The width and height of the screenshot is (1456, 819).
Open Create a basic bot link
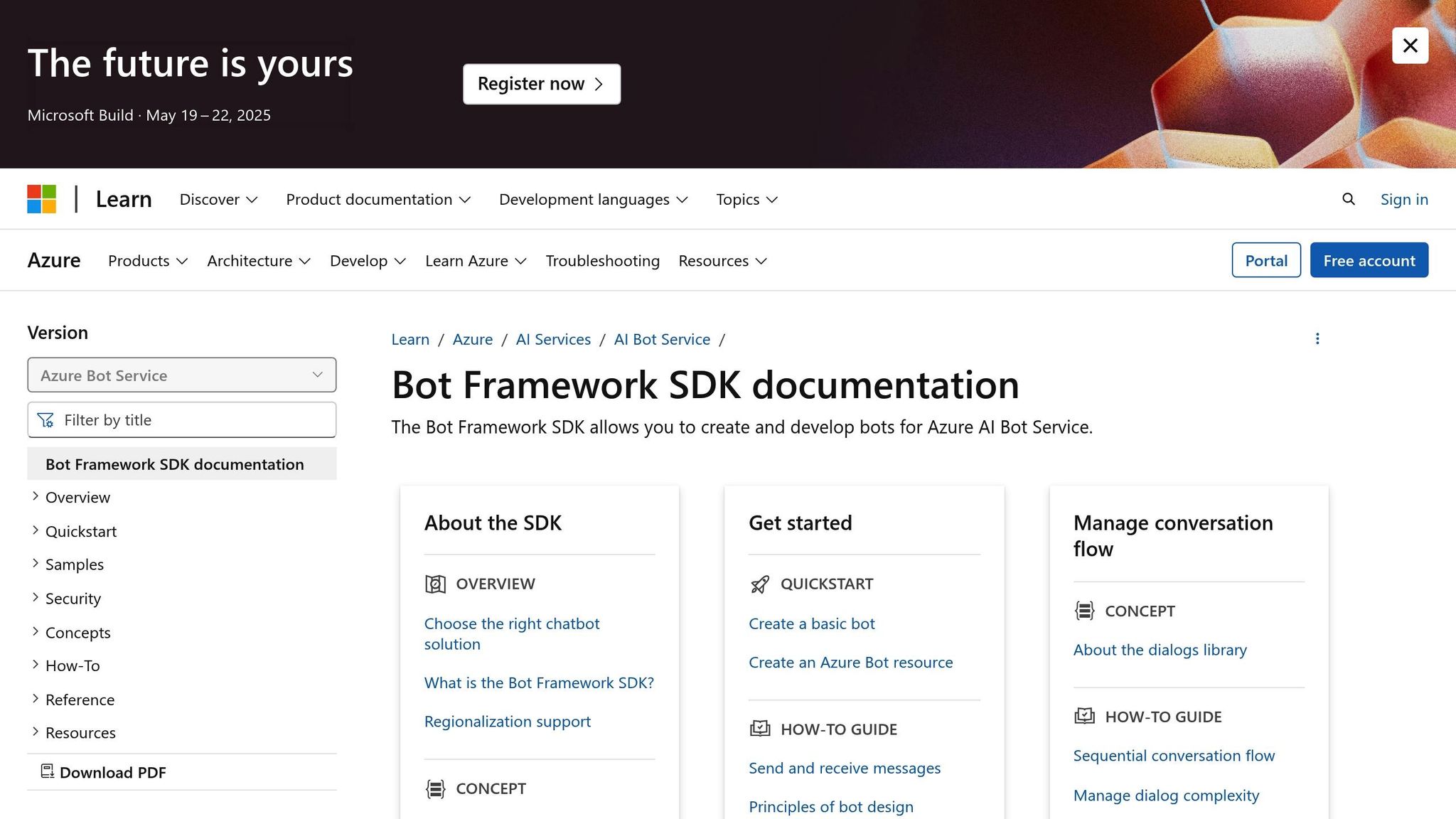[x=812, y=623]
